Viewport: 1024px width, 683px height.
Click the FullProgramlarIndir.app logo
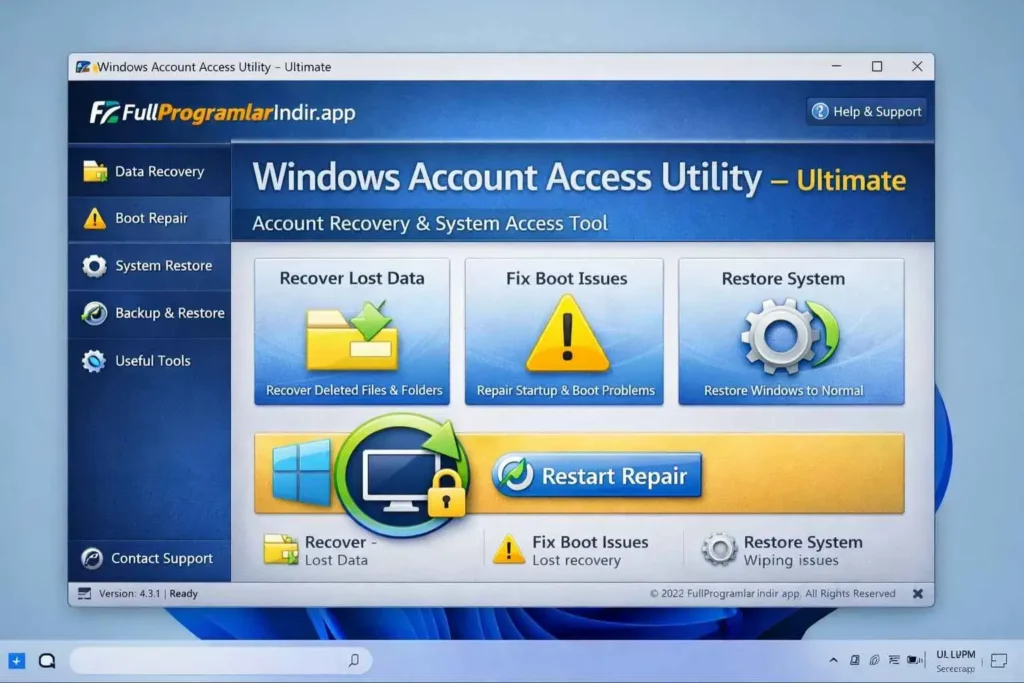point(218,112)
